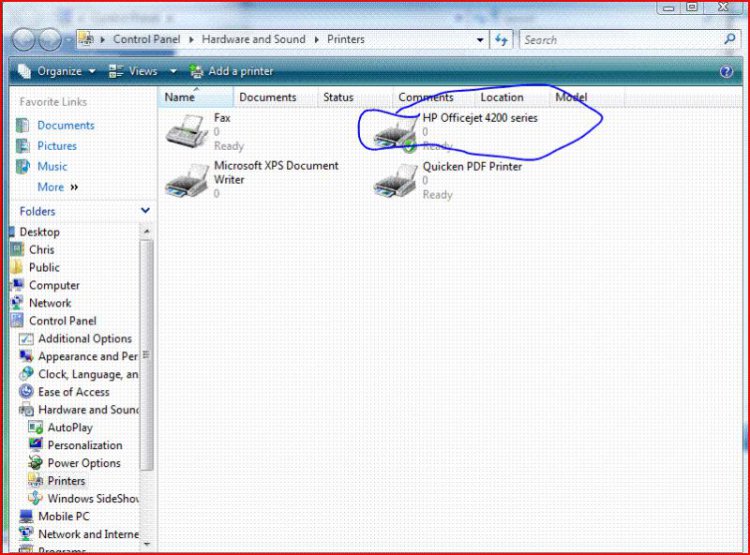Click folder tree scrollbar up arrow

(147, 232)
